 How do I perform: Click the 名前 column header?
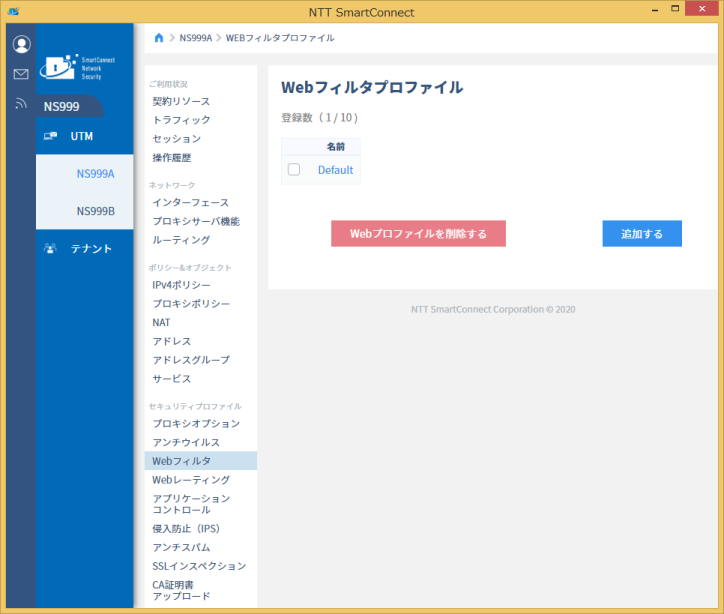coord(336,147)
